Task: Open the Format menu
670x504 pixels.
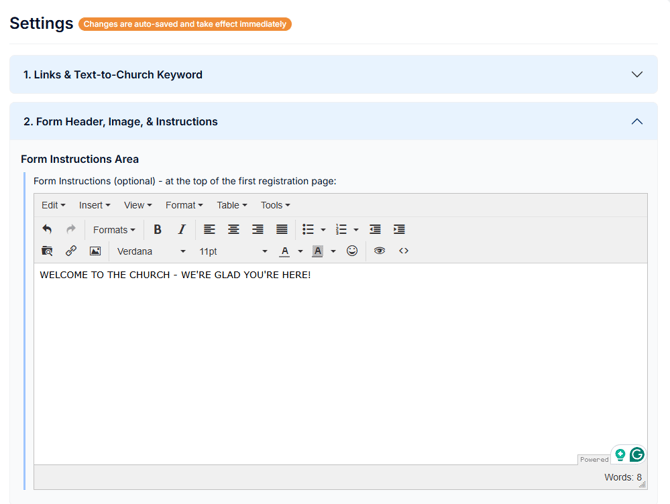Action: (184, 205)
